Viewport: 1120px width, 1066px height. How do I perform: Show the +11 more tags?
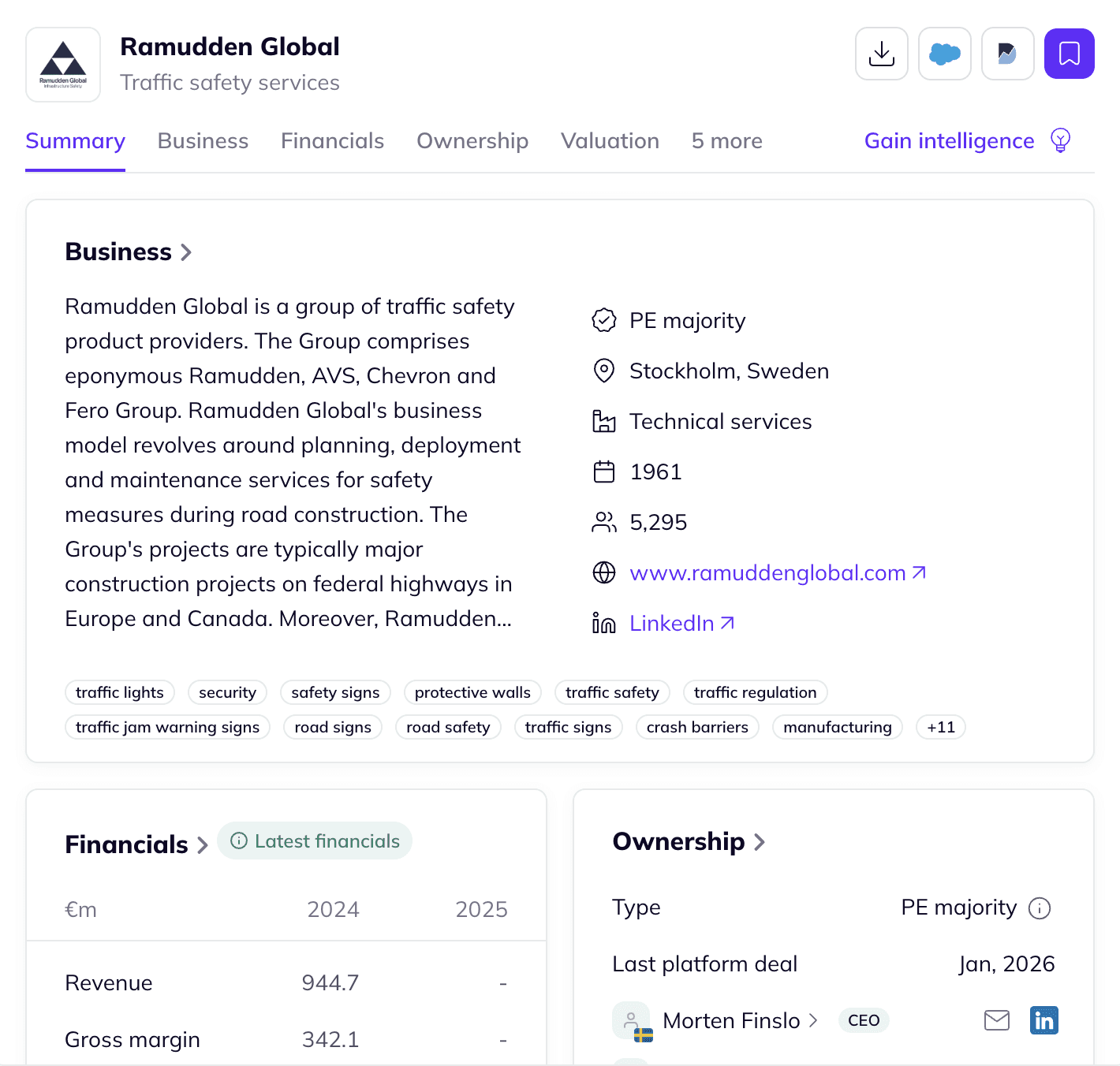click(x=941, y=727)
